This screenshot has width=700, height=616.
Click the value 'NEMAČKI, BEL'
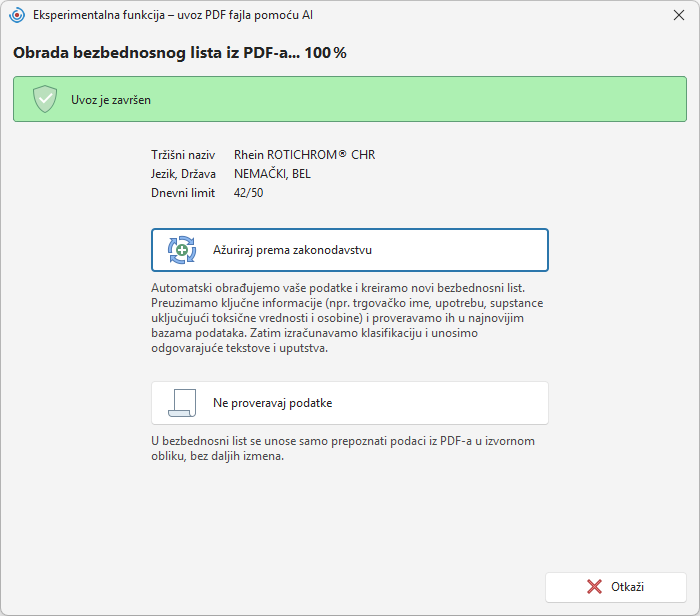click(x=272, y=174)
